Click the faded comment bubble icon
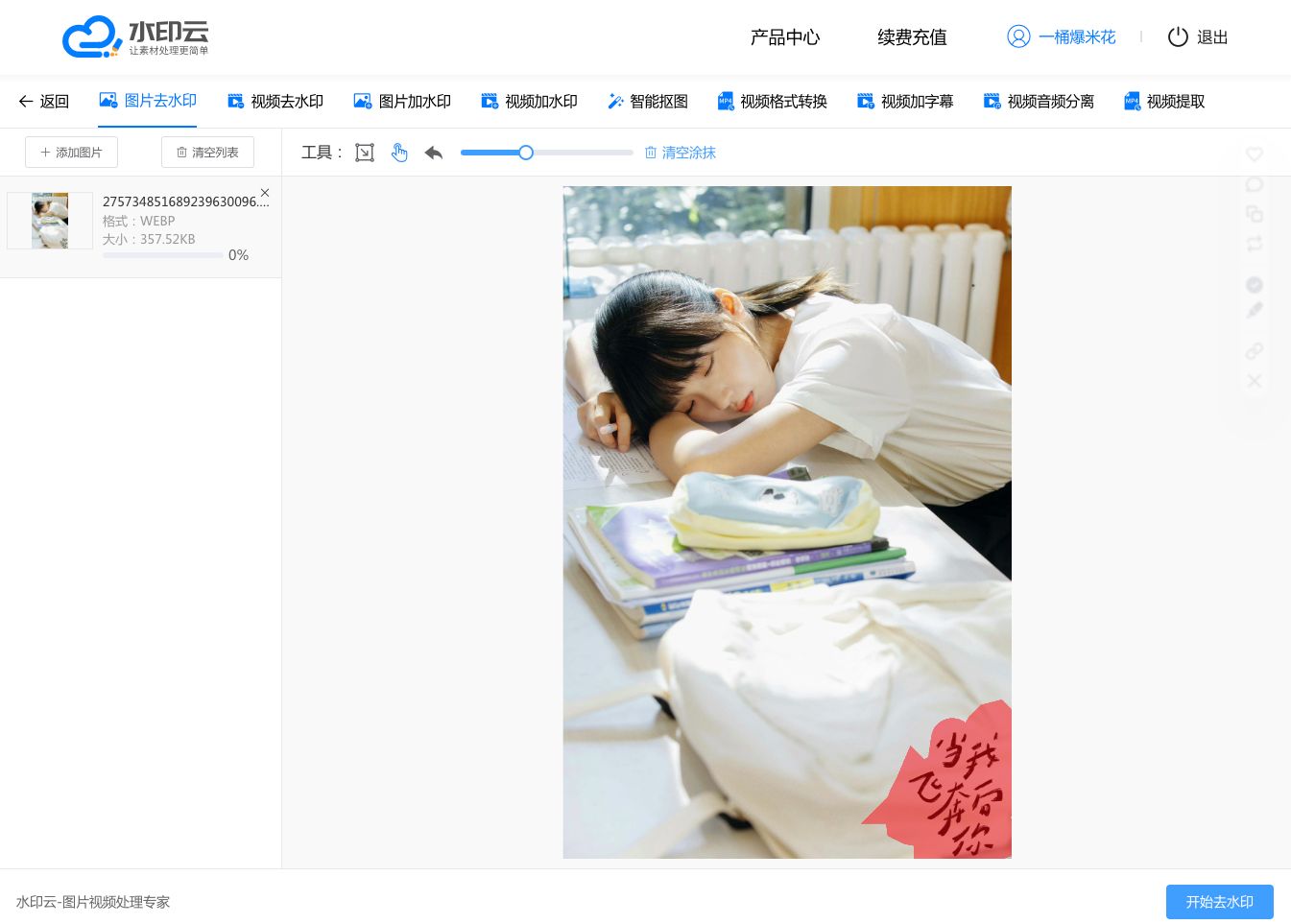The width and height of the screenshot is (1291, 924). (x=1255, y=184)
